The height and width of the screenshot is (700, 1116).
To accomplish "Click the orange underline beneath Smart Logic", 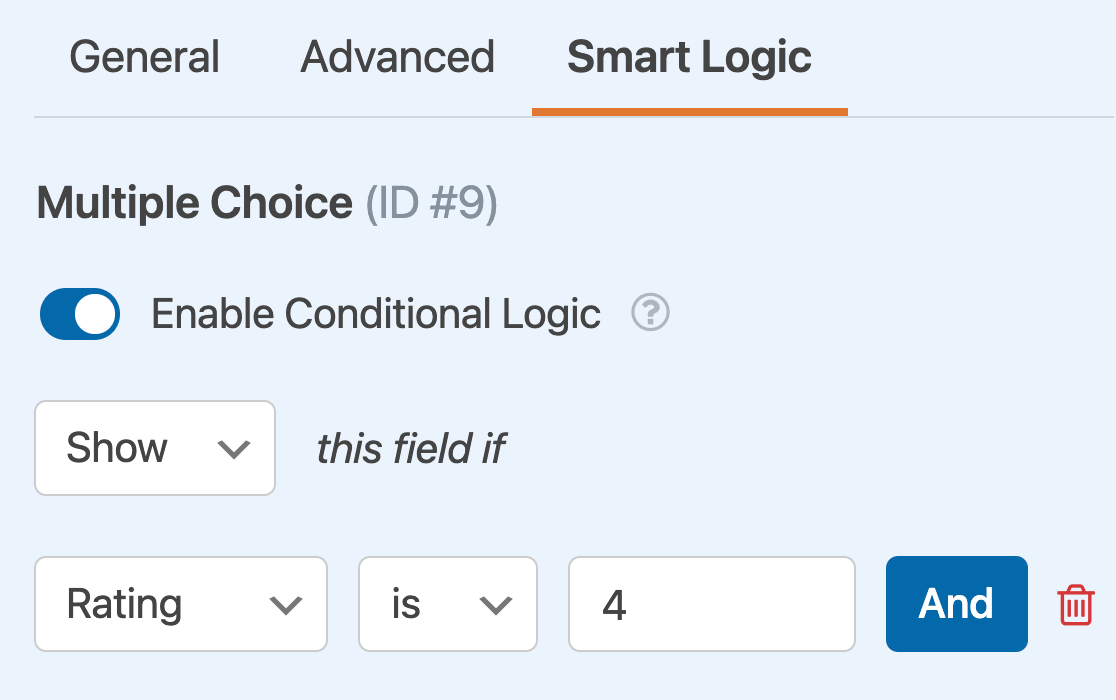I will point(689,111).
